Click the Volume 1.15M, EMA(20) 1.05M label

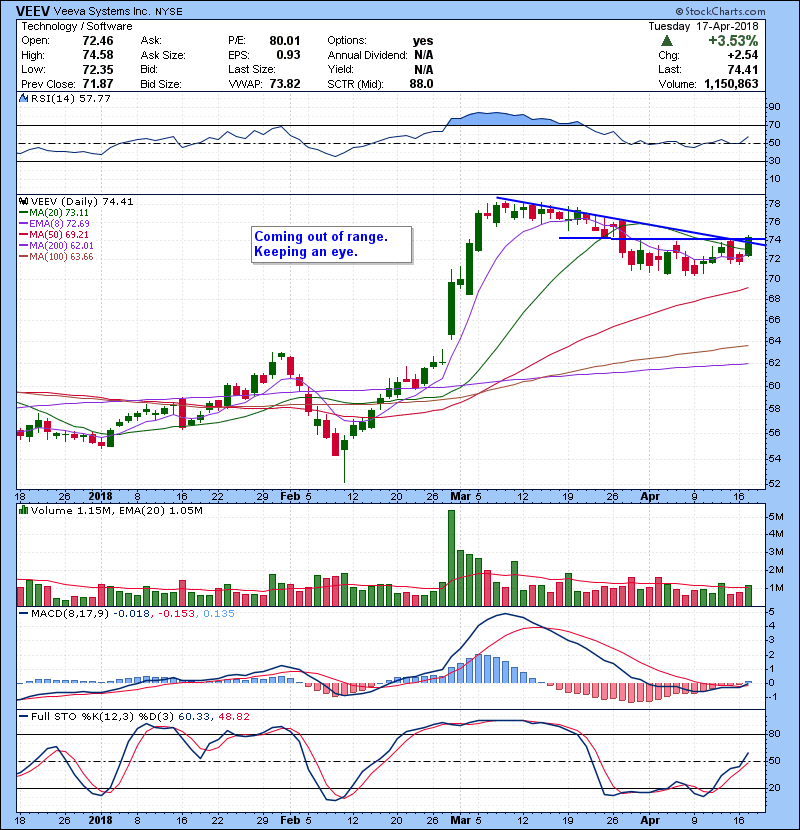pyautogui.click(x=116, y=511)
